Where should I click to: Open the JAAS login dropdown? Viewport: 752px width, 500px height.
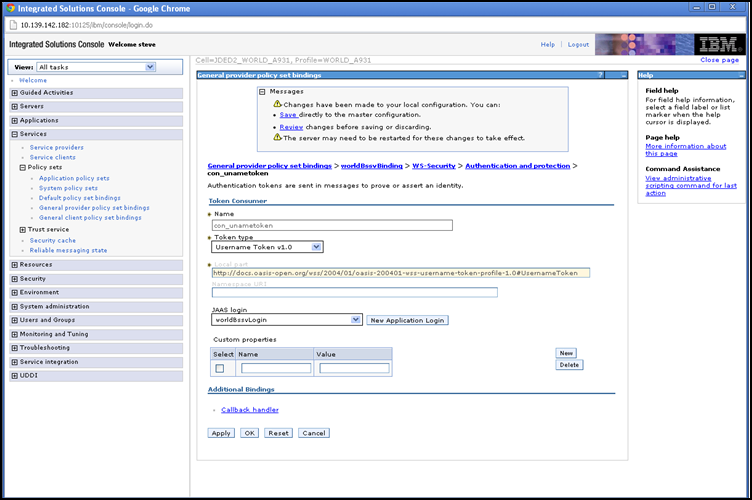pos(287,320)
